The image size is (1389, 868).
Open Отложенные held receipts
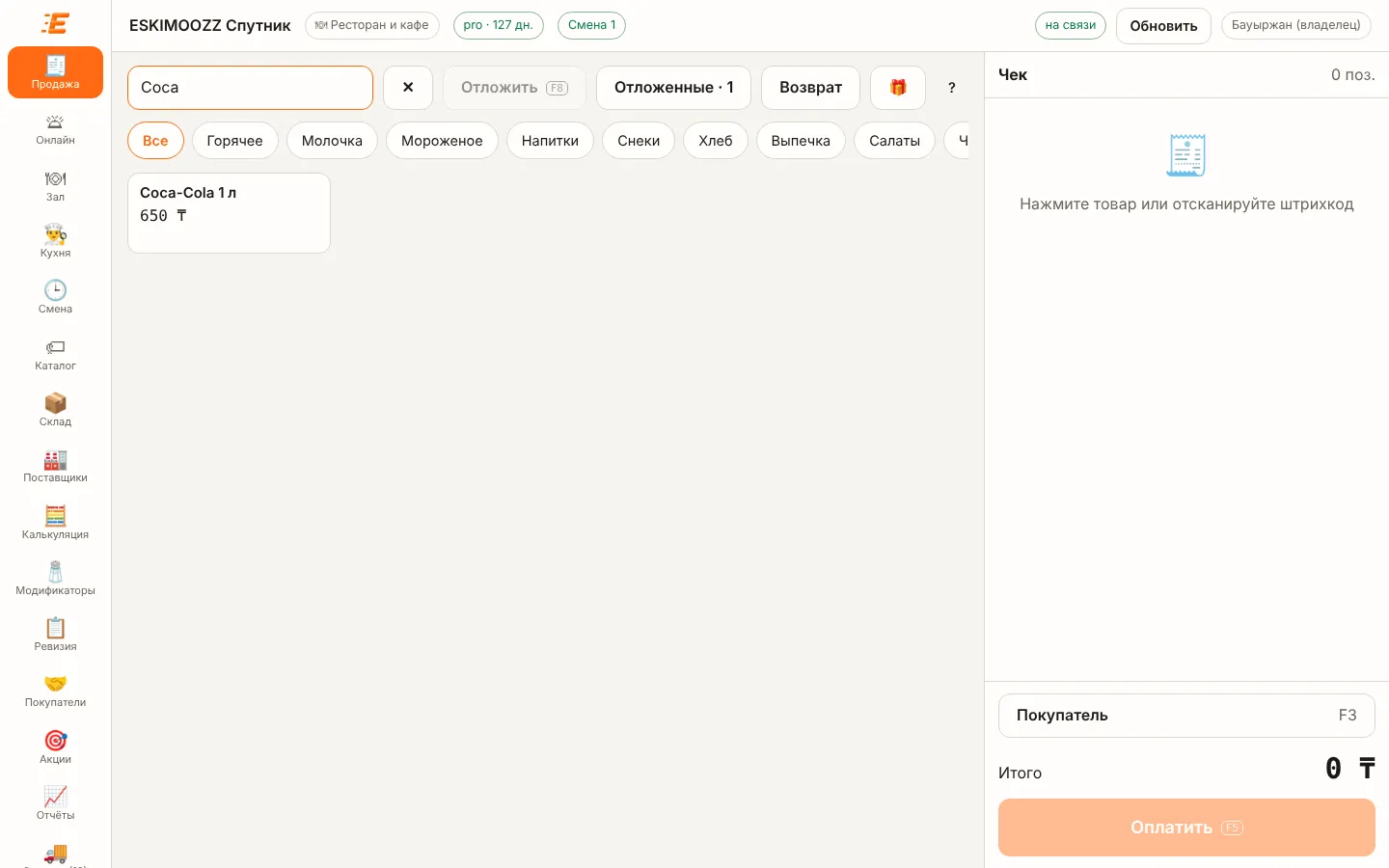coord(673,88)
